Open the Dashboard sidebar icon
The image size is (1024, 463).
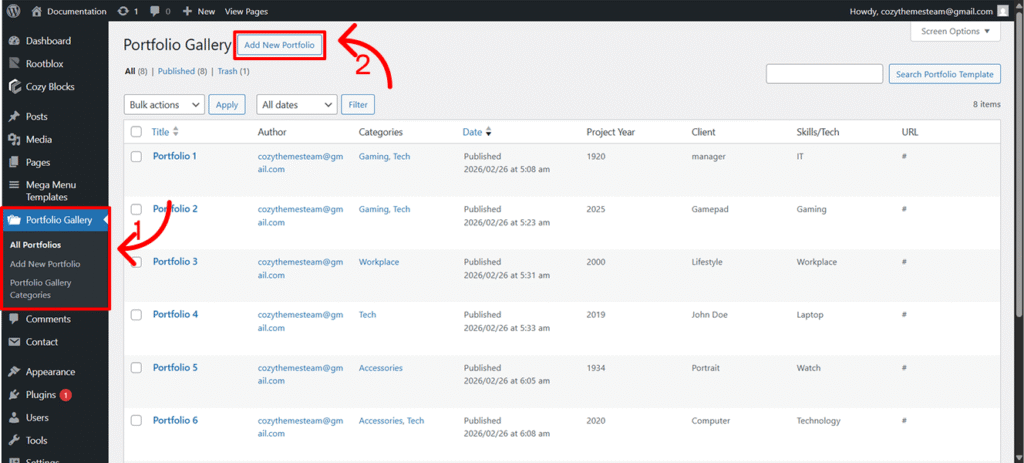click(14, 41)
